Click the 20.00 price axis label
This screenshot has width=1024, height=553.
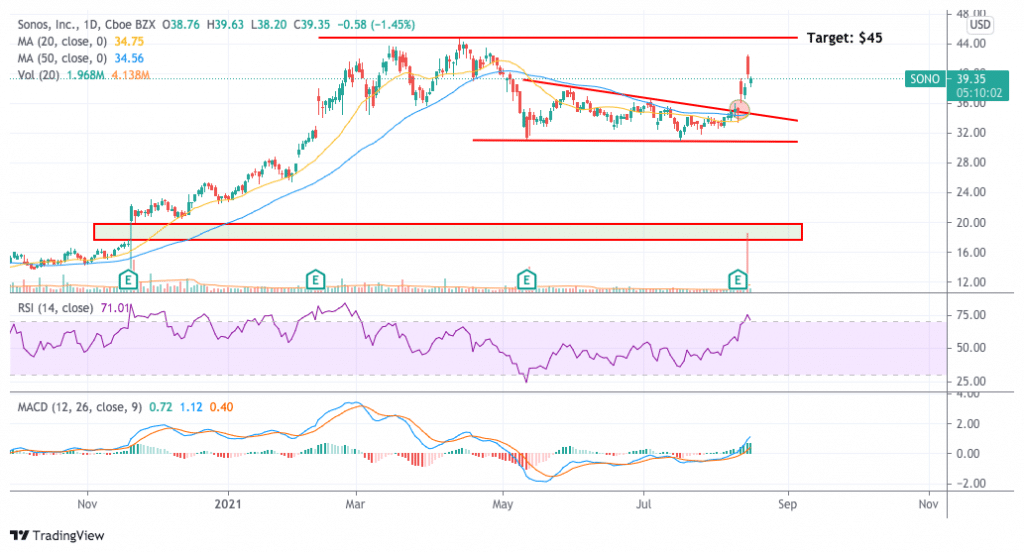pyautogui.click(x=970, y=223)
